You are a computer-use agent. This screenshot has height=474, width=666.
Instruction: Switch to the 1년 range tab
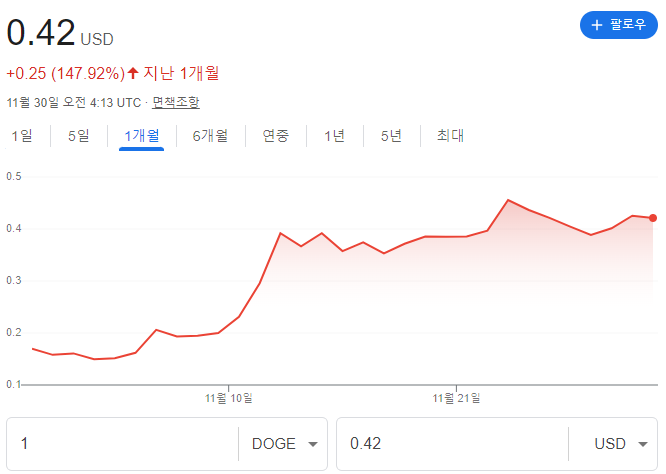pos(335,136)
